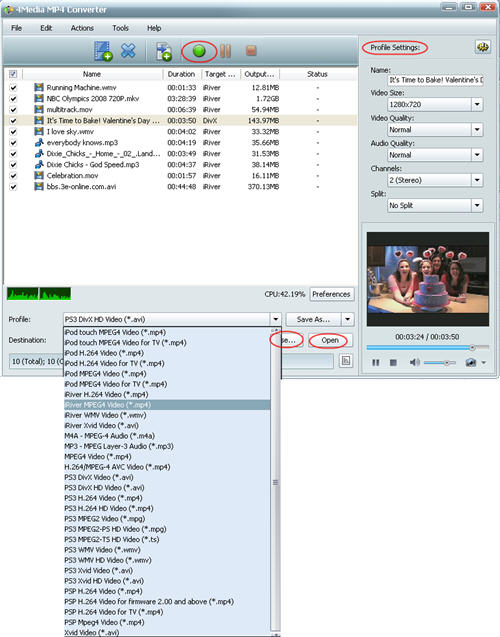Open the Split dropdown
Screen dimensions: 500x637
pos(477,205)
